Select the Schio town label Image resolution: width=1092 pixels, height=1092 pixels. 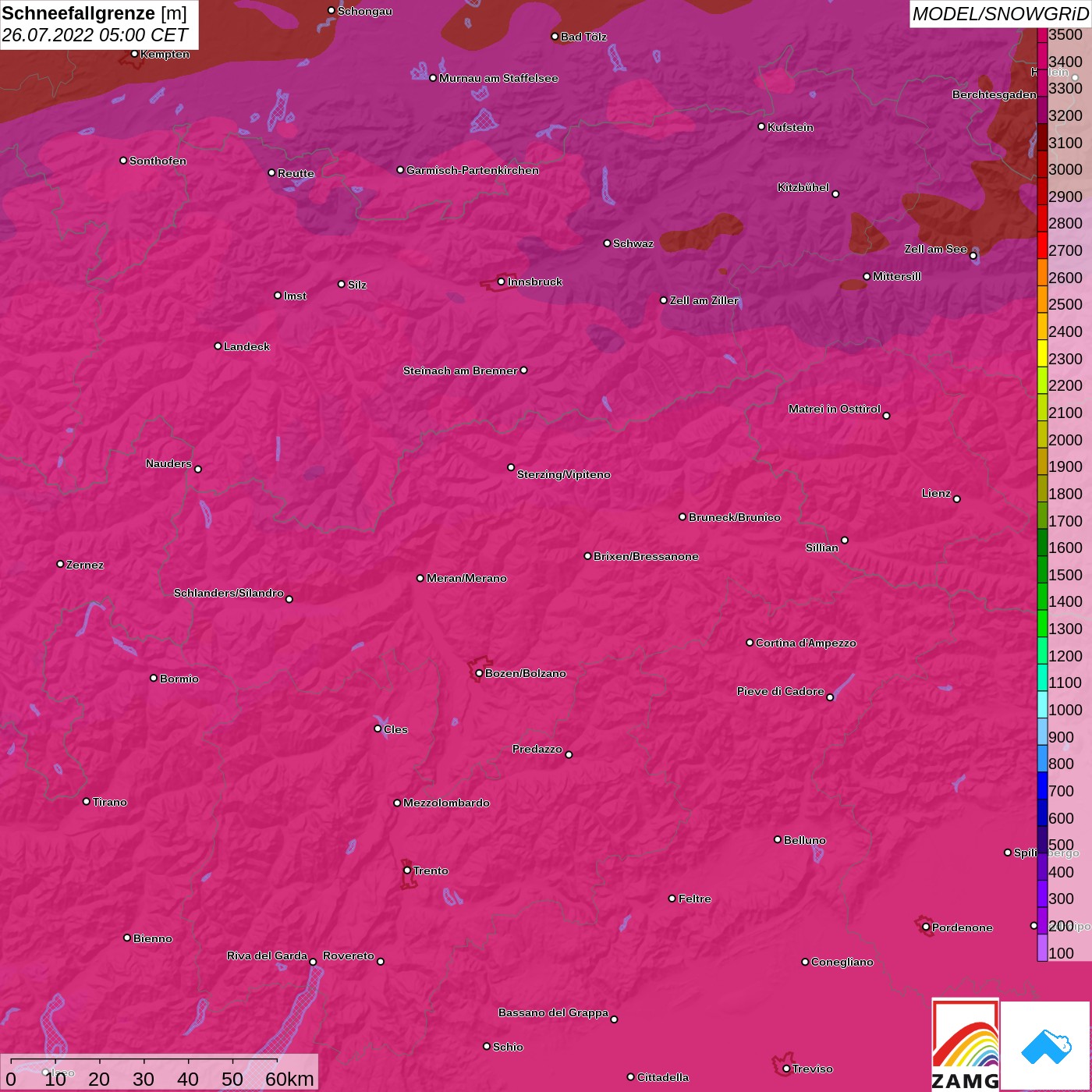pyautogui.click(x=508, y=1047)
